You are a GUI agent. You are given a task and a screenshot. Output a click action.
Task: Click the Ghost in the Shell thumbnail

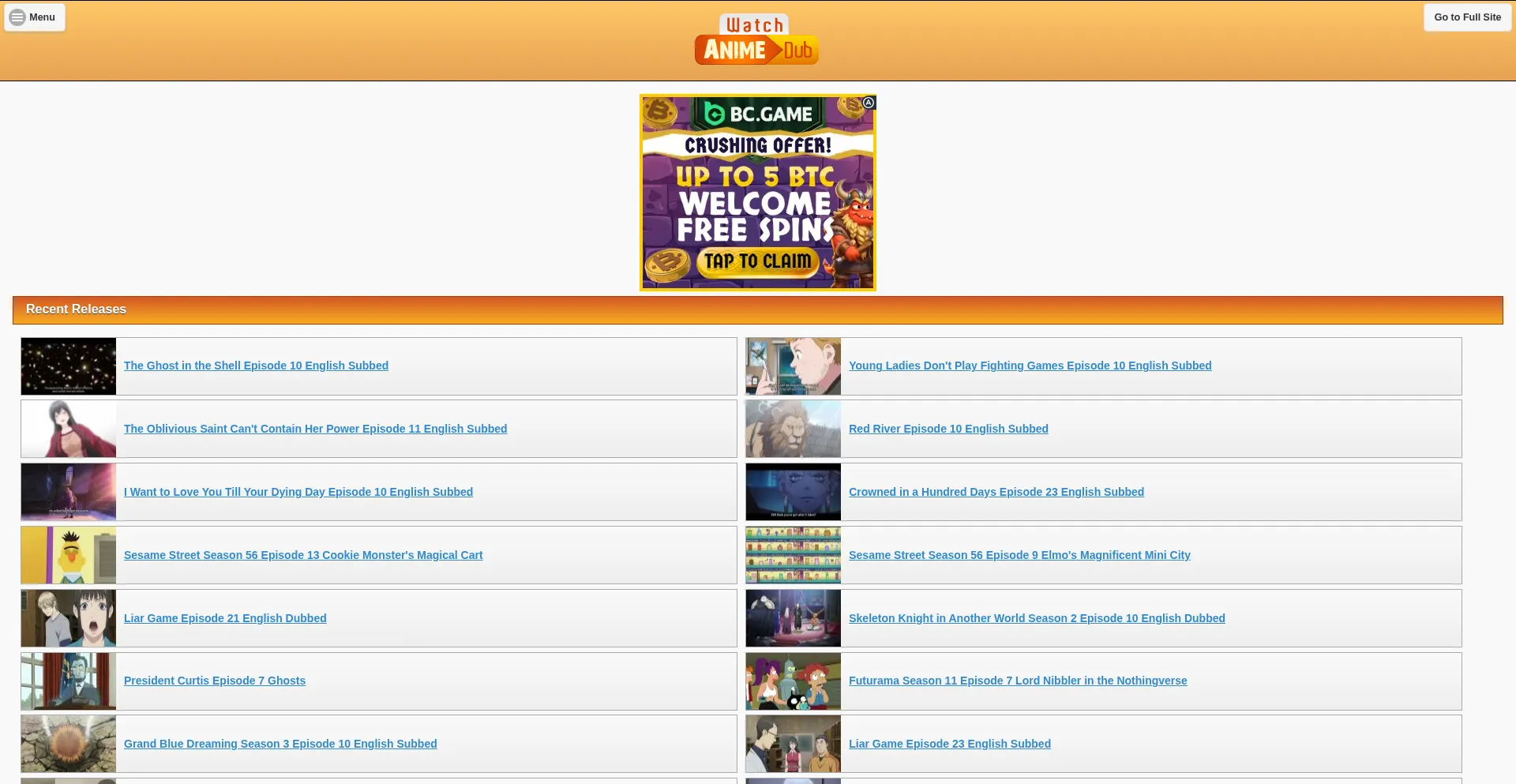[x=69, y=366]
